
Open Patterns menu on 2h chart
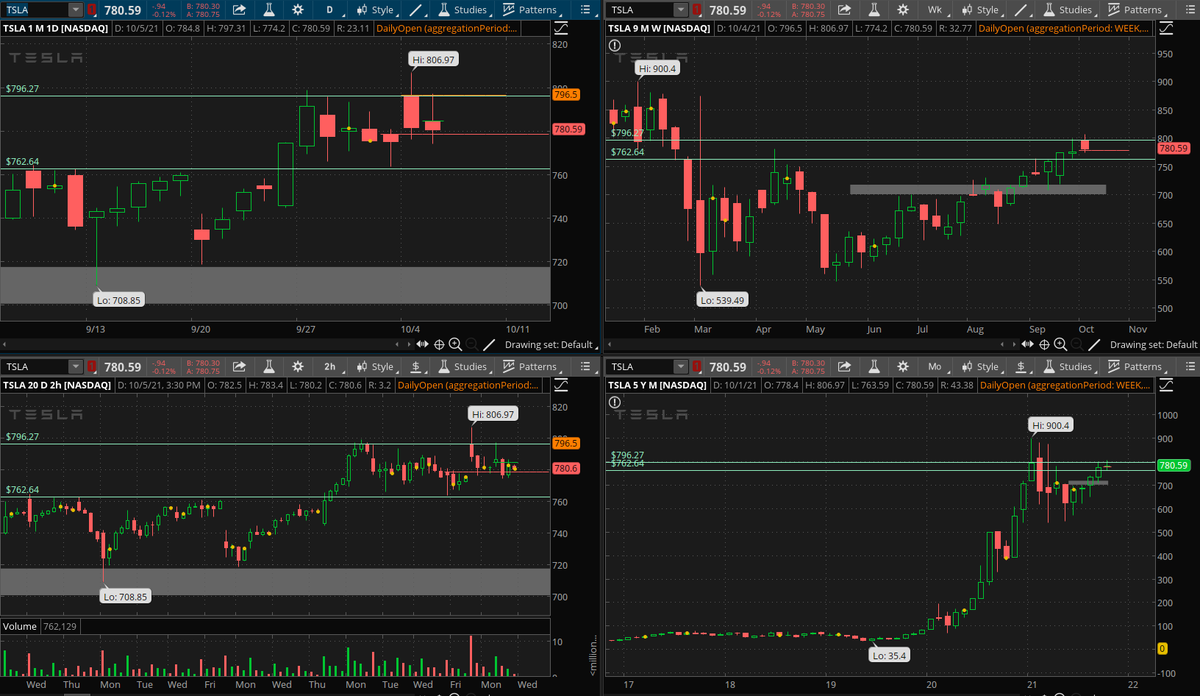pos(530,367)
